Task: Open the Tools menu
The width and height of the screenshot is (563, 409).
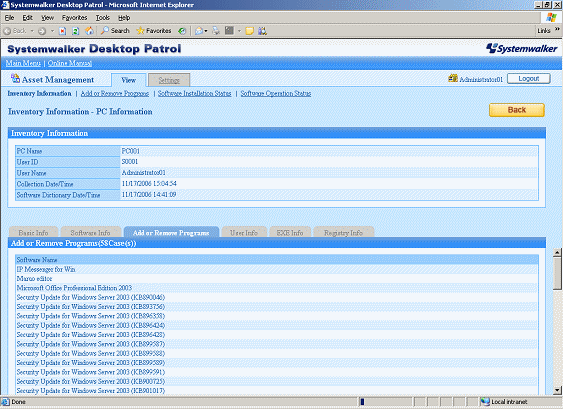Action: (x=103, y=18)
